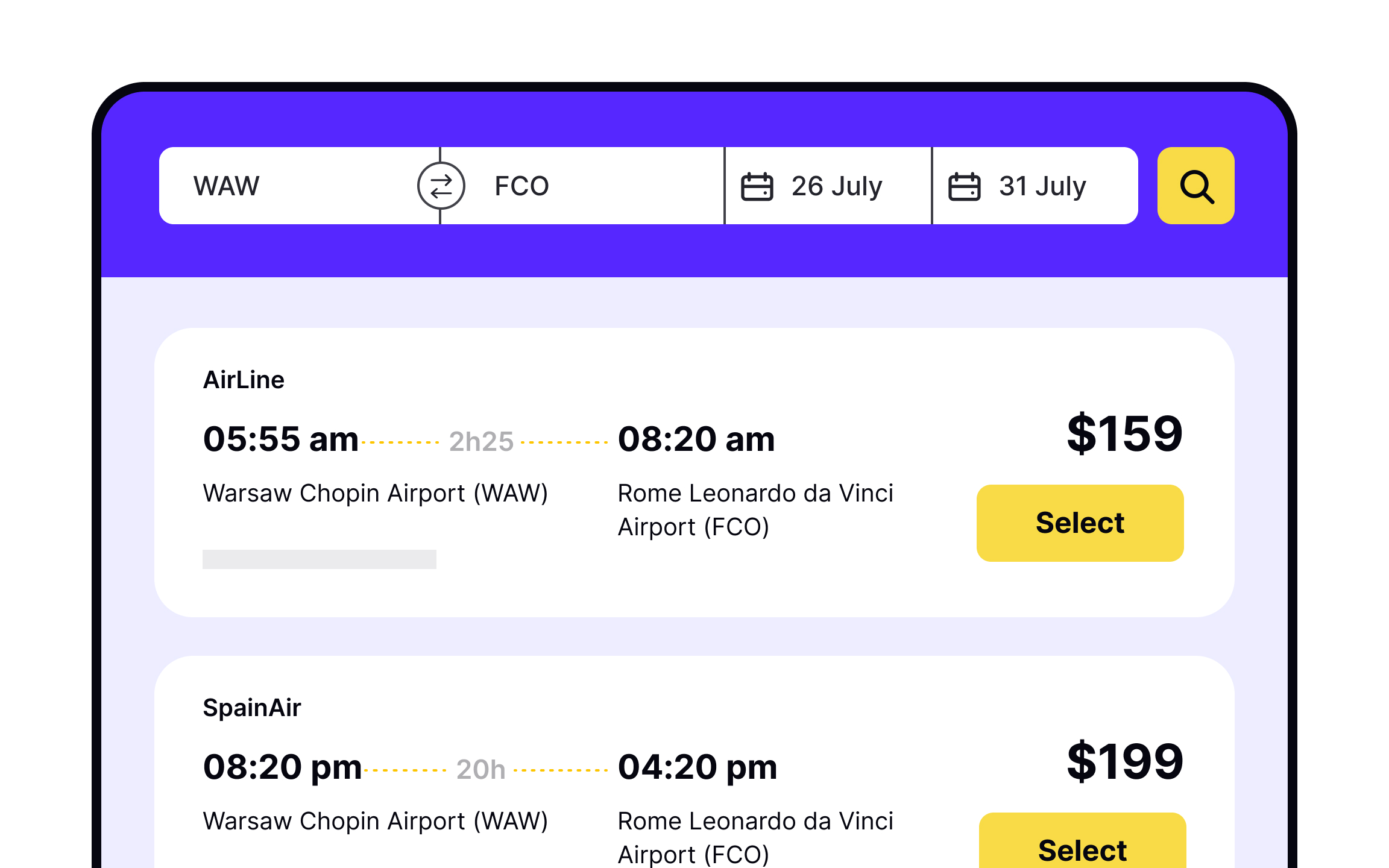Edit the WAW origin airport field
The height and width of the screenshot is (868, 1389).
(289, 186)
